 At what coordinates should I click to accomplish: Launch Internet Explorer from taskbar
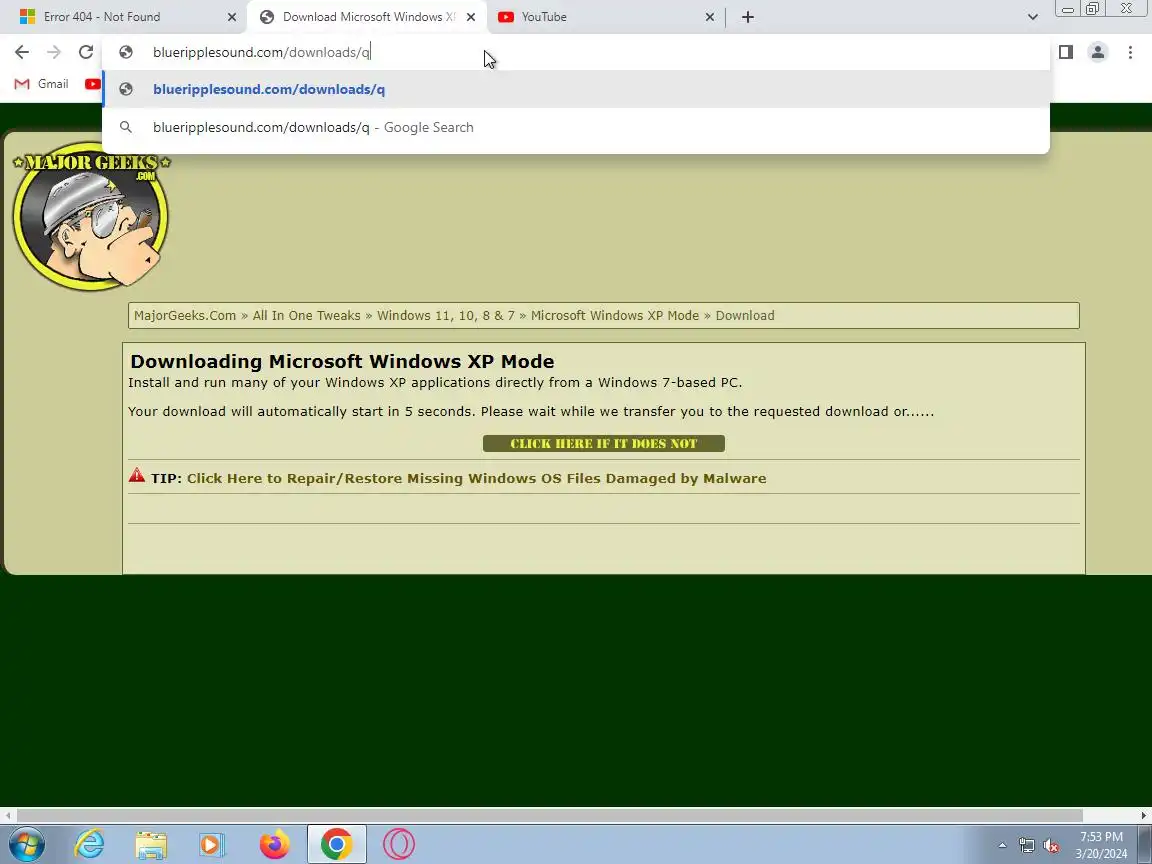click(90, 844)
